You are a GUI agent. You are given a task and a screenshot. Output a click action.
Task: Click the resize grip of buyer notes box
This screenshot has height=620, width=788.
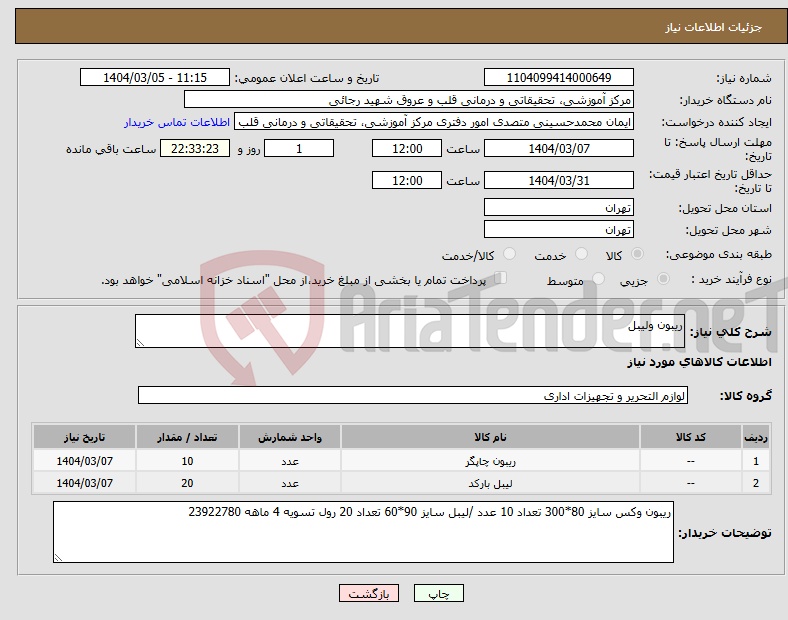coord(58,557)
